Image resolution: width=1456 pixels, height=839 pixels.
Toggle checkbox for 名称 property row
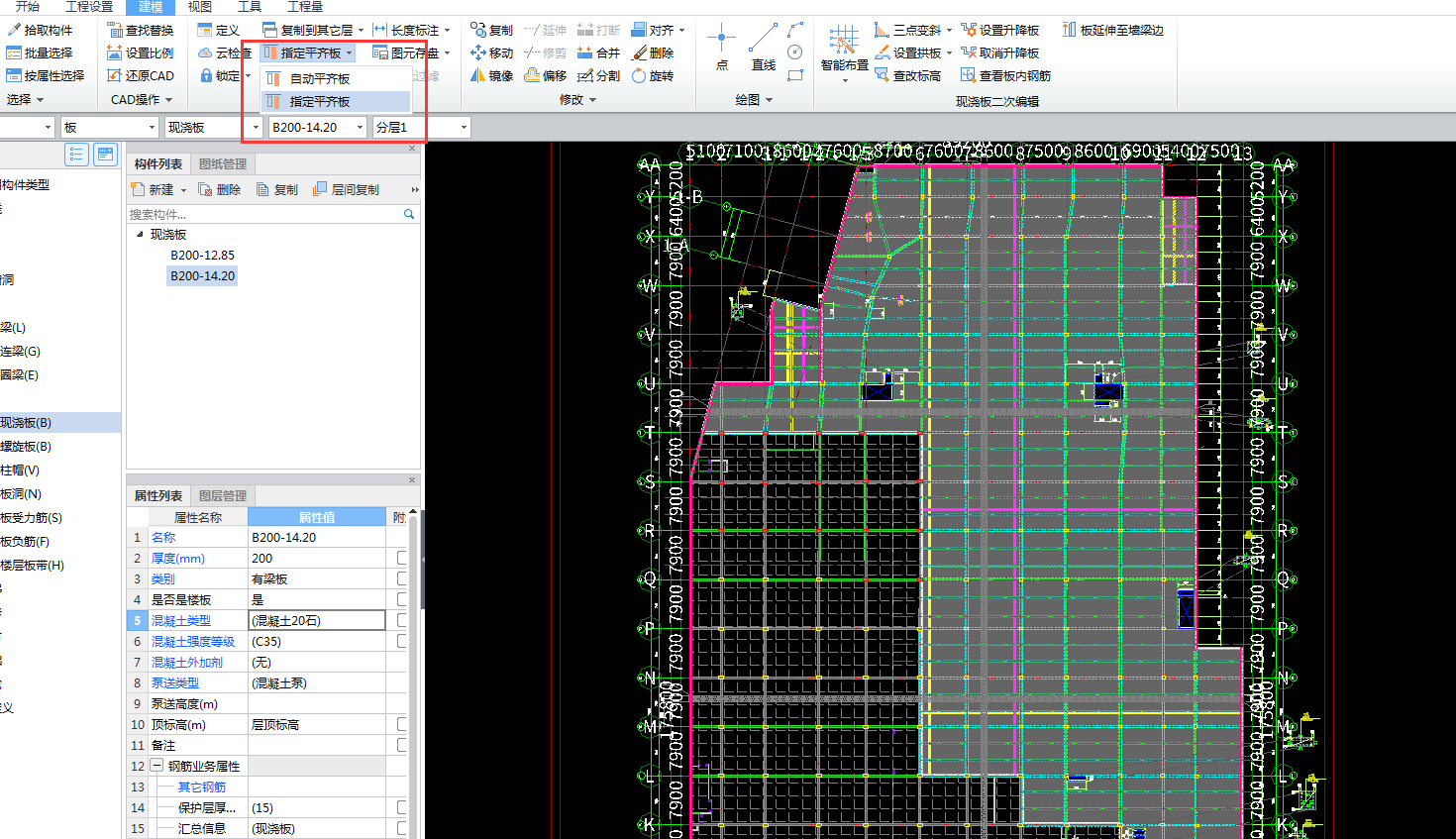402,537
